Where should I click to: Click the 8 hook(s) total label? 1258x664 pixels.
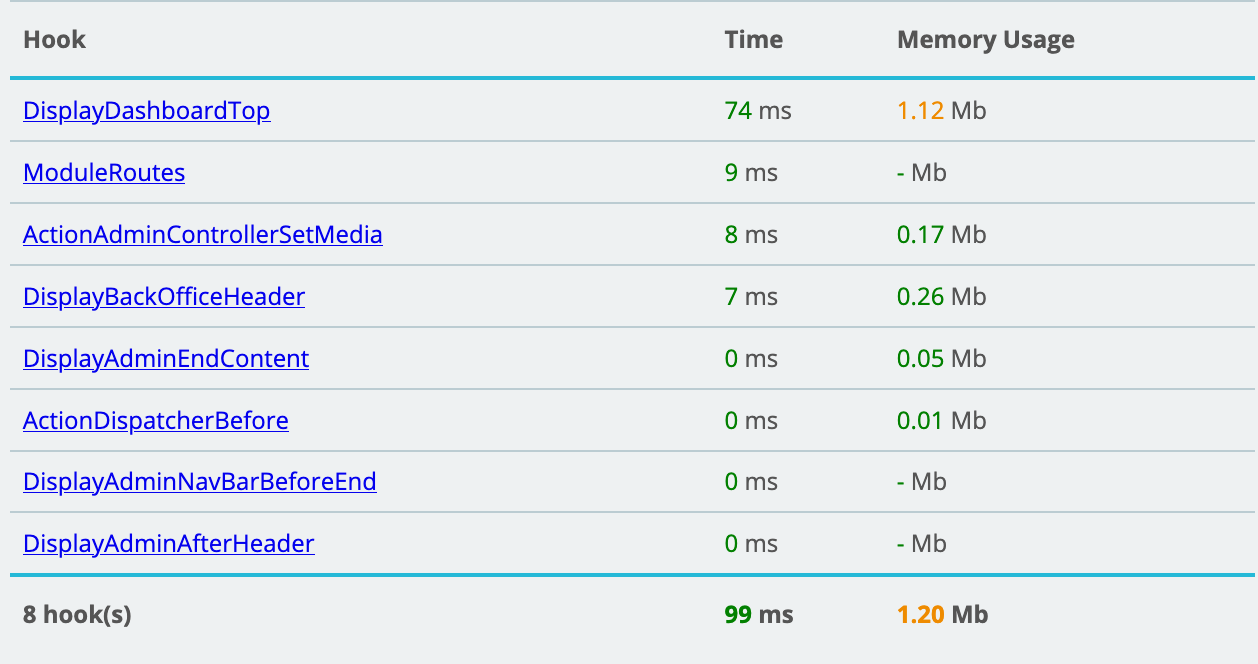[77, 615]
